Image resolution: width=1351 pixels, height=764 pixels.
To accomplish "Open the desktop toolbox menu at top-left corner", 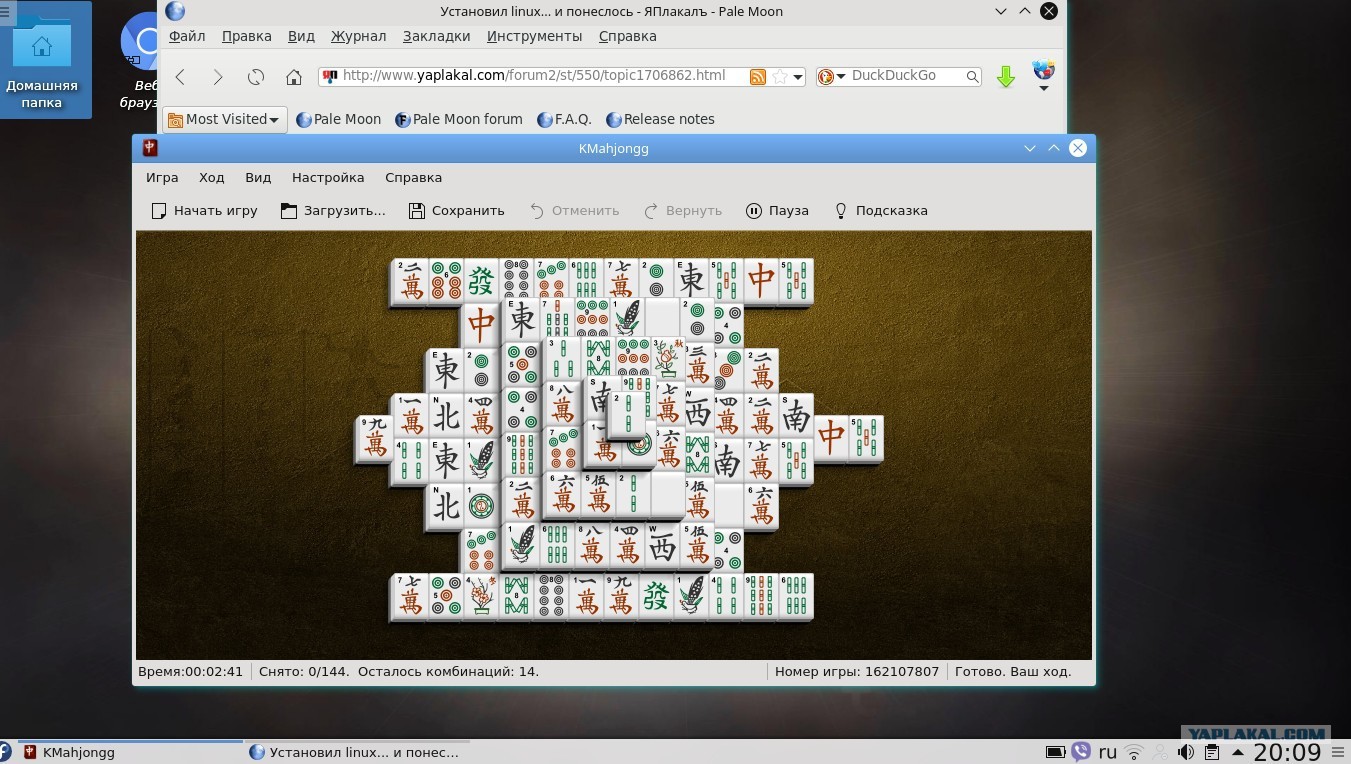I will tap(8, 11).
